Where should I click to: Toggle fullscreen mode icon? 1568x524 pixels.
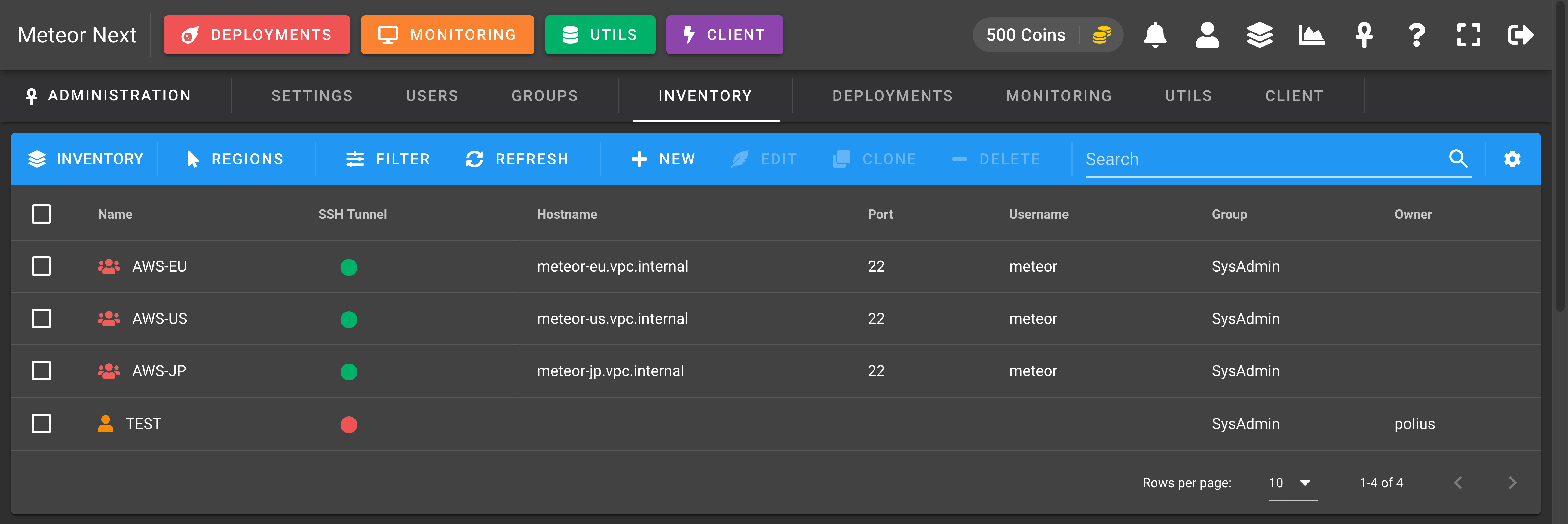click(x=1469, y=35)
